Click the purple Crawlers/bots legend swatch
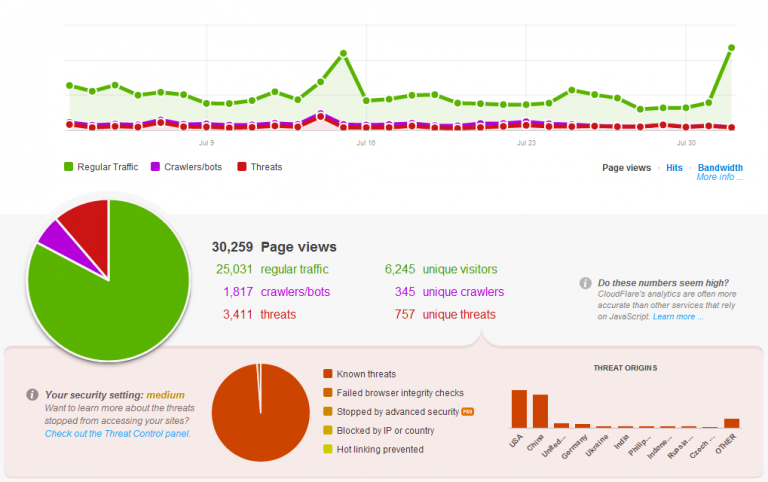 point(155,167)
